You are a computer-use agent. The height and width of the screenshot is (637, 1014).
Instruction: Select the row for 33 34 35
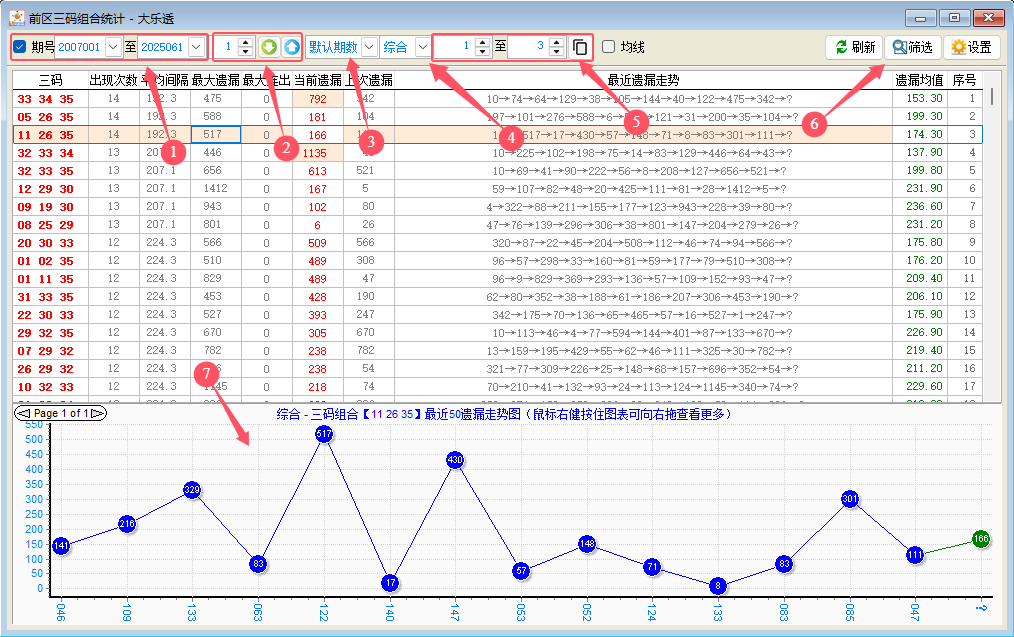coord(46,98)
